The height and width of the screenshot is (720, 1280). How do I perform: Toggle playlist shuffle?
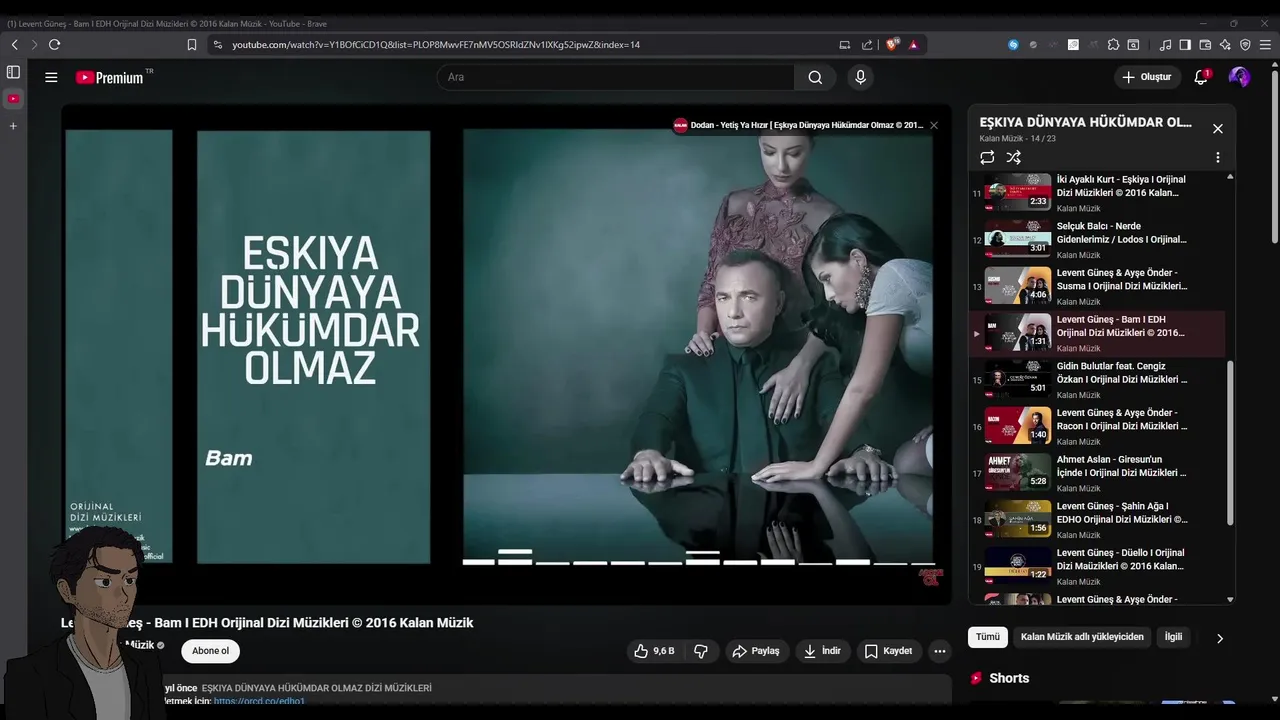(1013, 157)
